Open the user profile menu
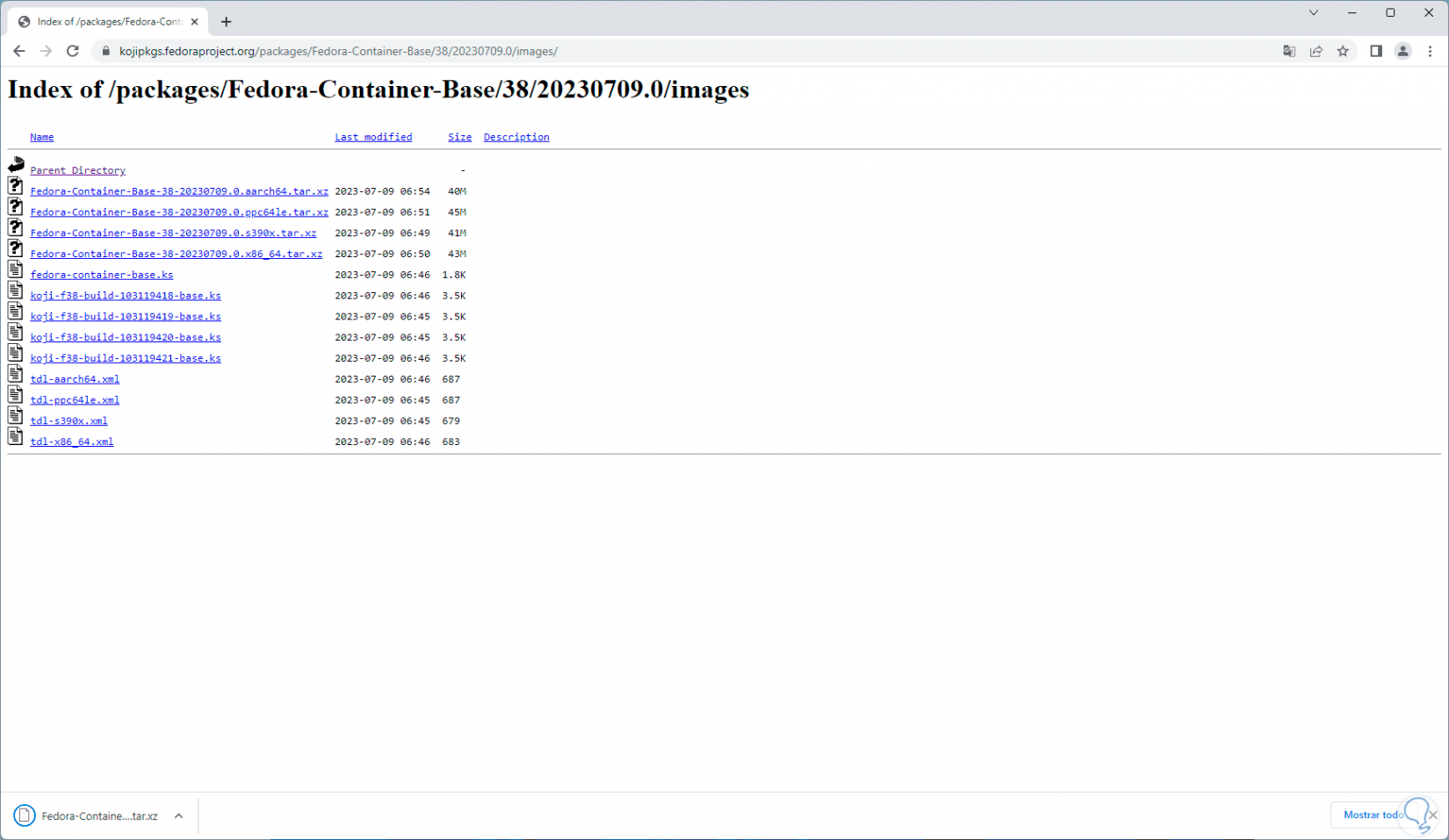Image resolution: width=1449 pixels, height=840 pixels. [x=1403, y=51]
